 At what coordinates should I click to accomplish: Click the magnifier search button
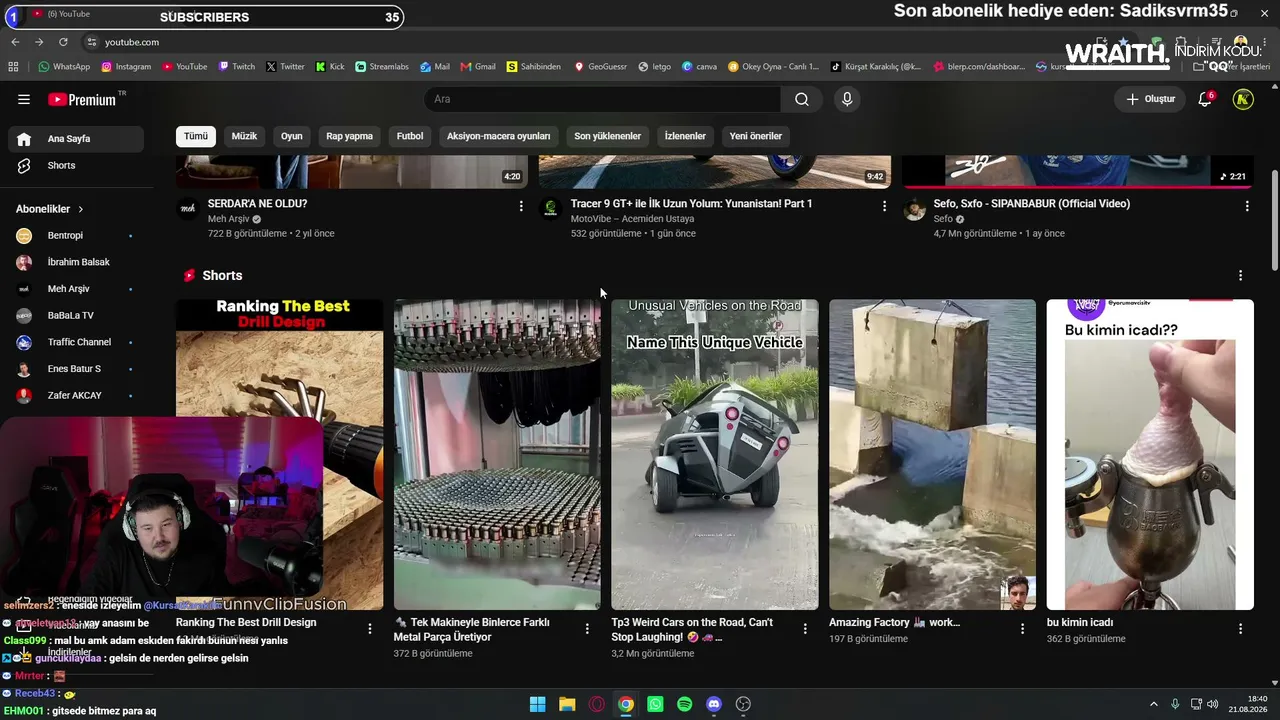pos(802,99)
